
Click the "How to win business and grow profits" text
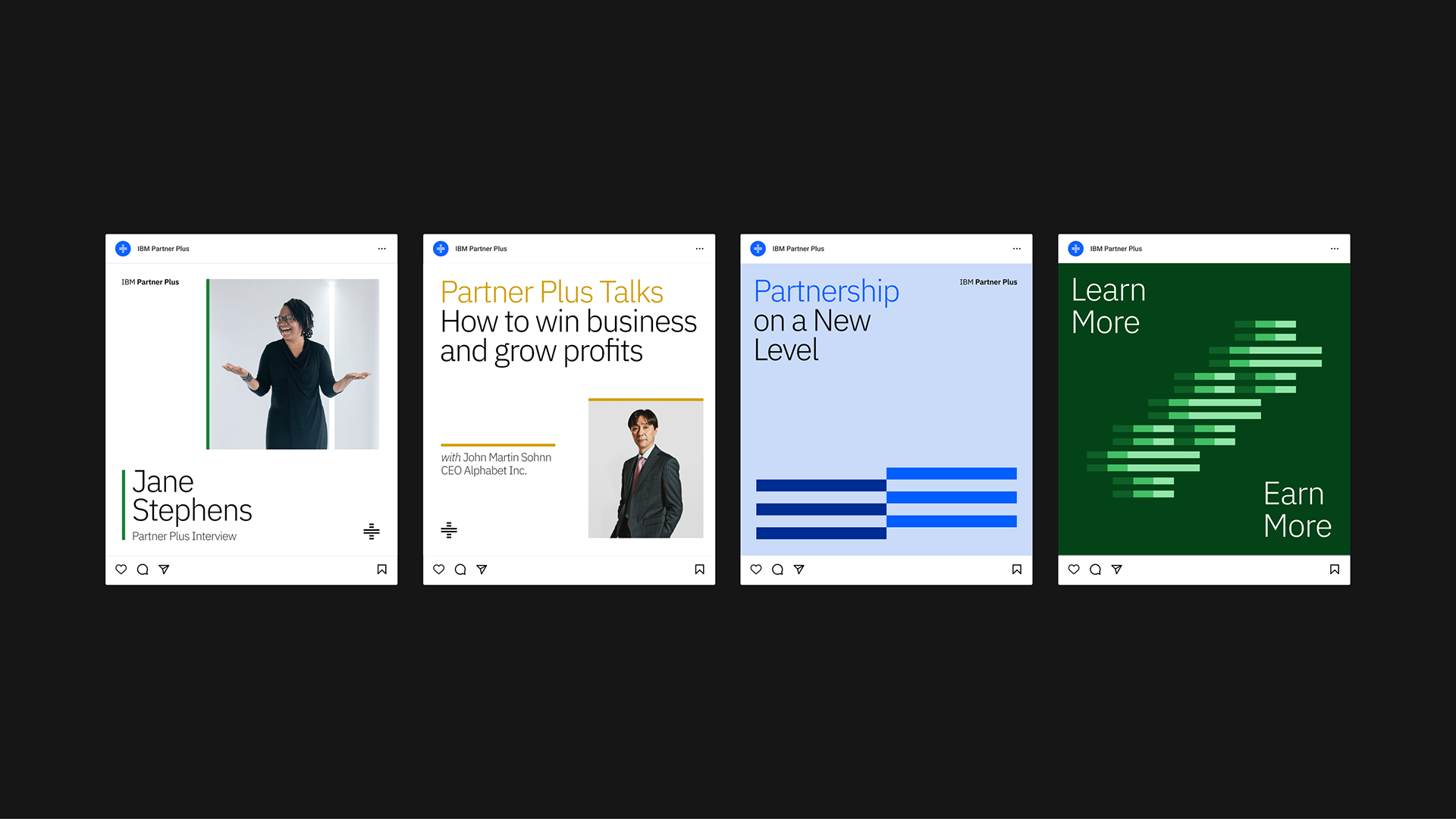(568, 336)
